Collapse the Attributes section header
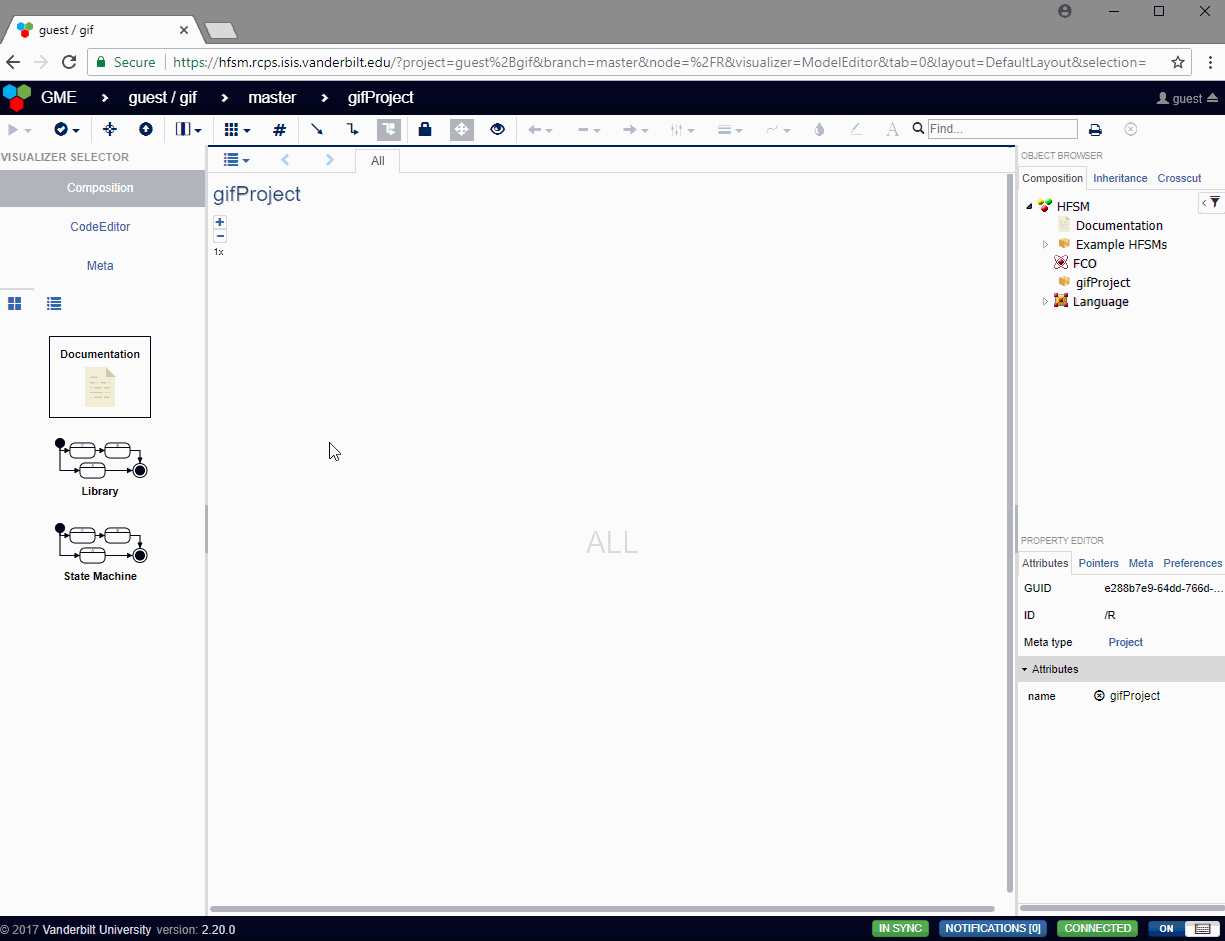 click(x=1121, y=669)
